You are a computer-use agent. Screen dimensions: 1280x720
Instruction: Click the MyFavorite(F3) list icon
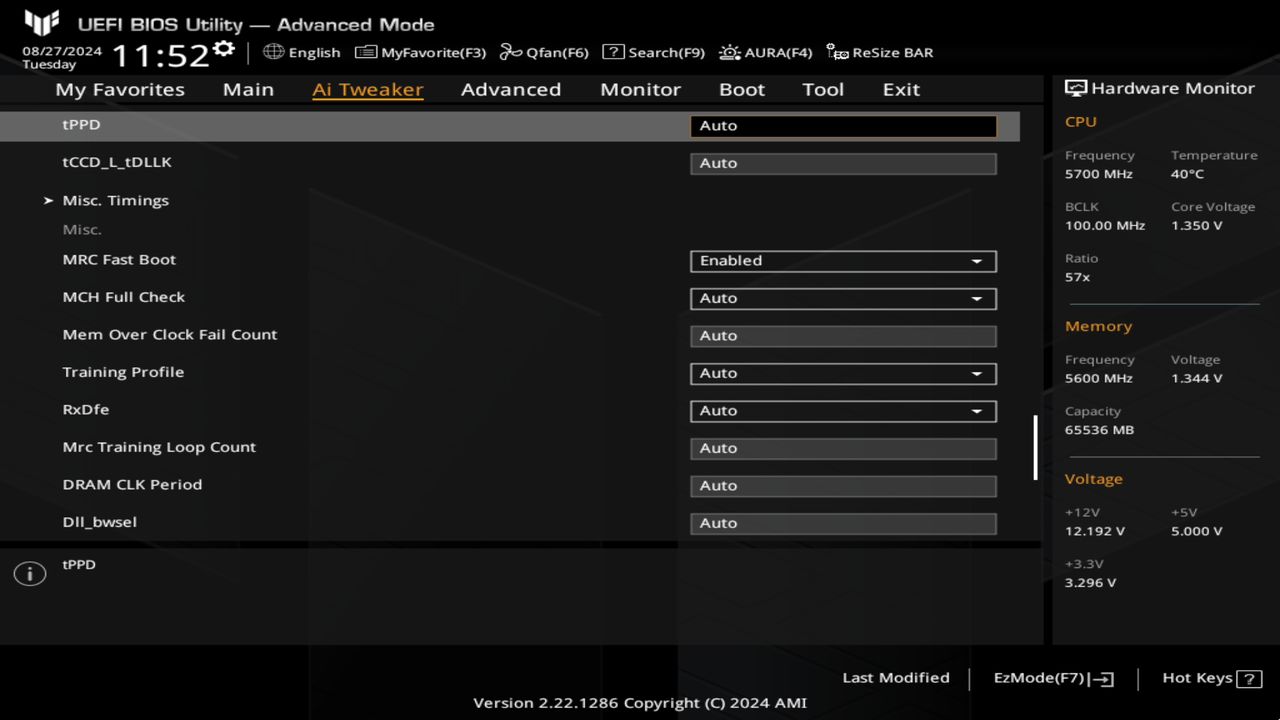pos(366,52)
